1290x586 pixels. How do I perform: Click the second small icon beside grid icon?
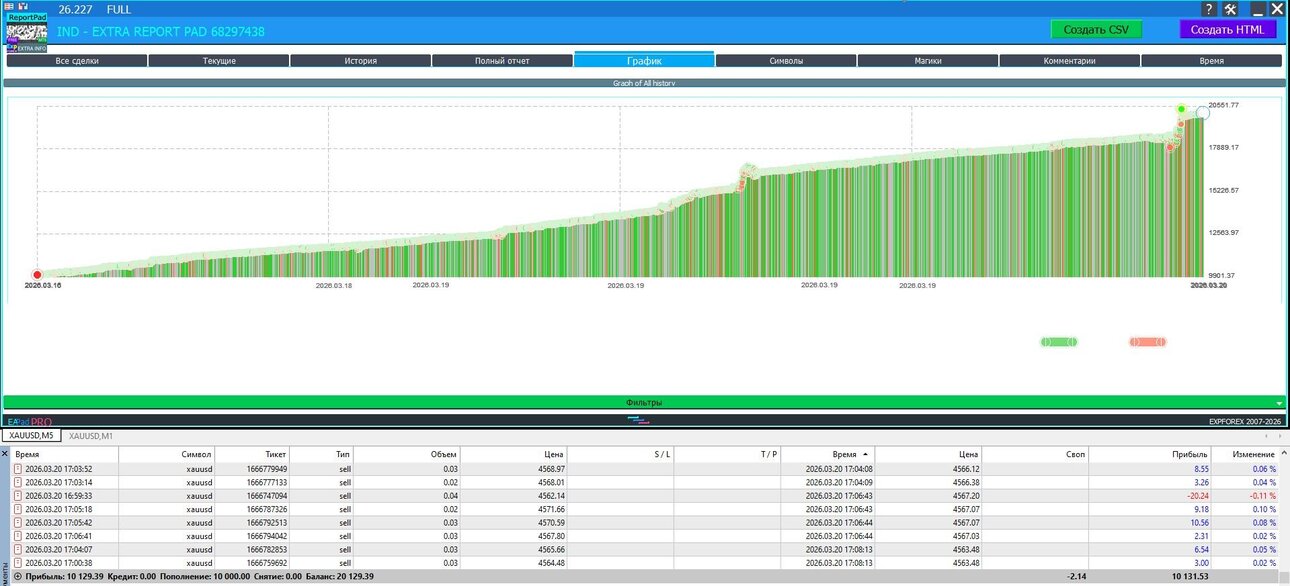[22, 5]
